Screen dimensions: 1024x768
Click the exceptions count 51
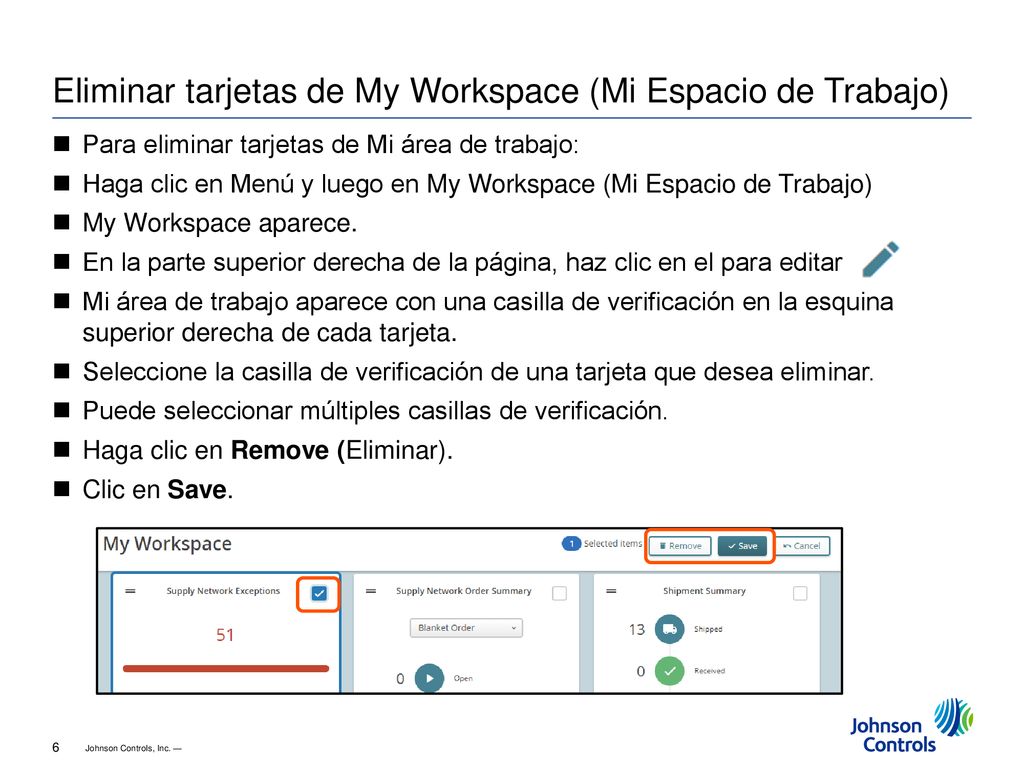point(225,635)
